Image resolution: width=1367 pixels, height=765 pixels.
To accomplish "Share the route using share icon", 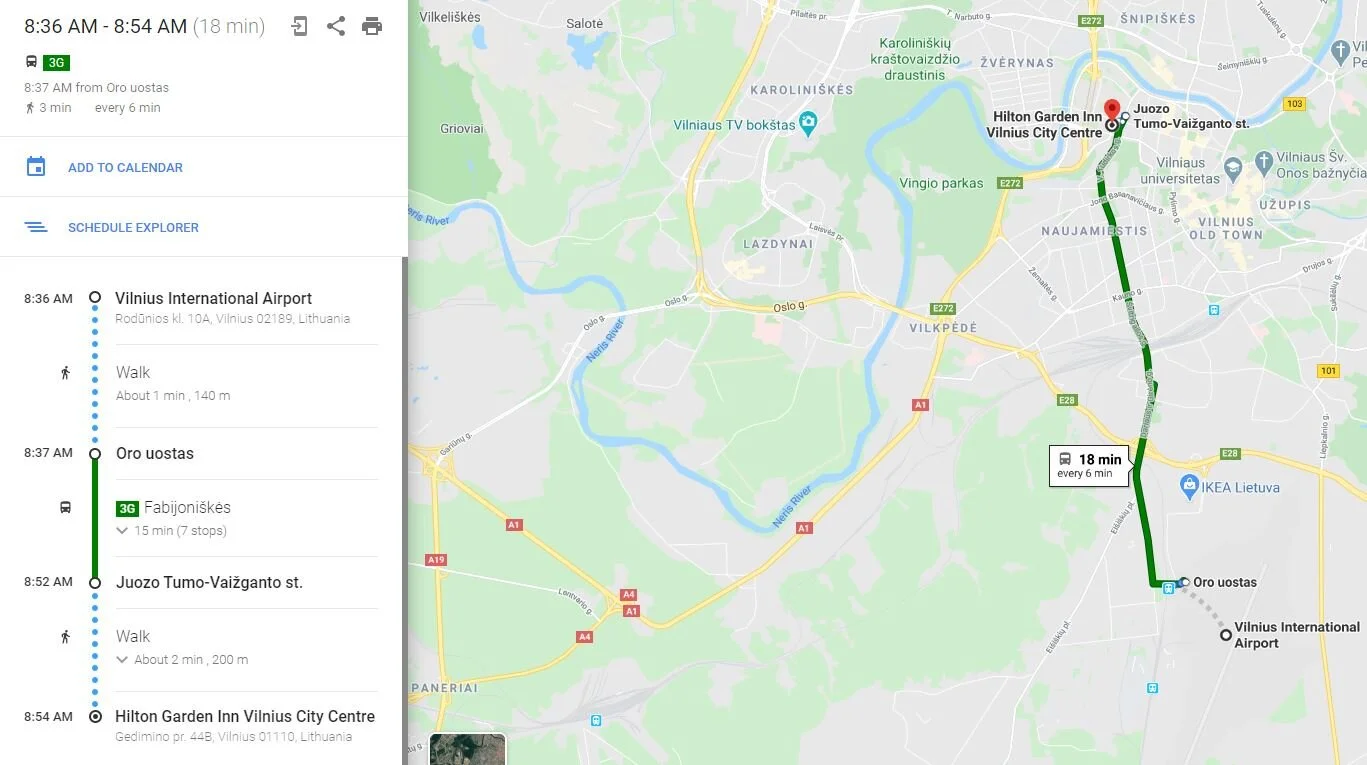I will click(x=336, y=27).
